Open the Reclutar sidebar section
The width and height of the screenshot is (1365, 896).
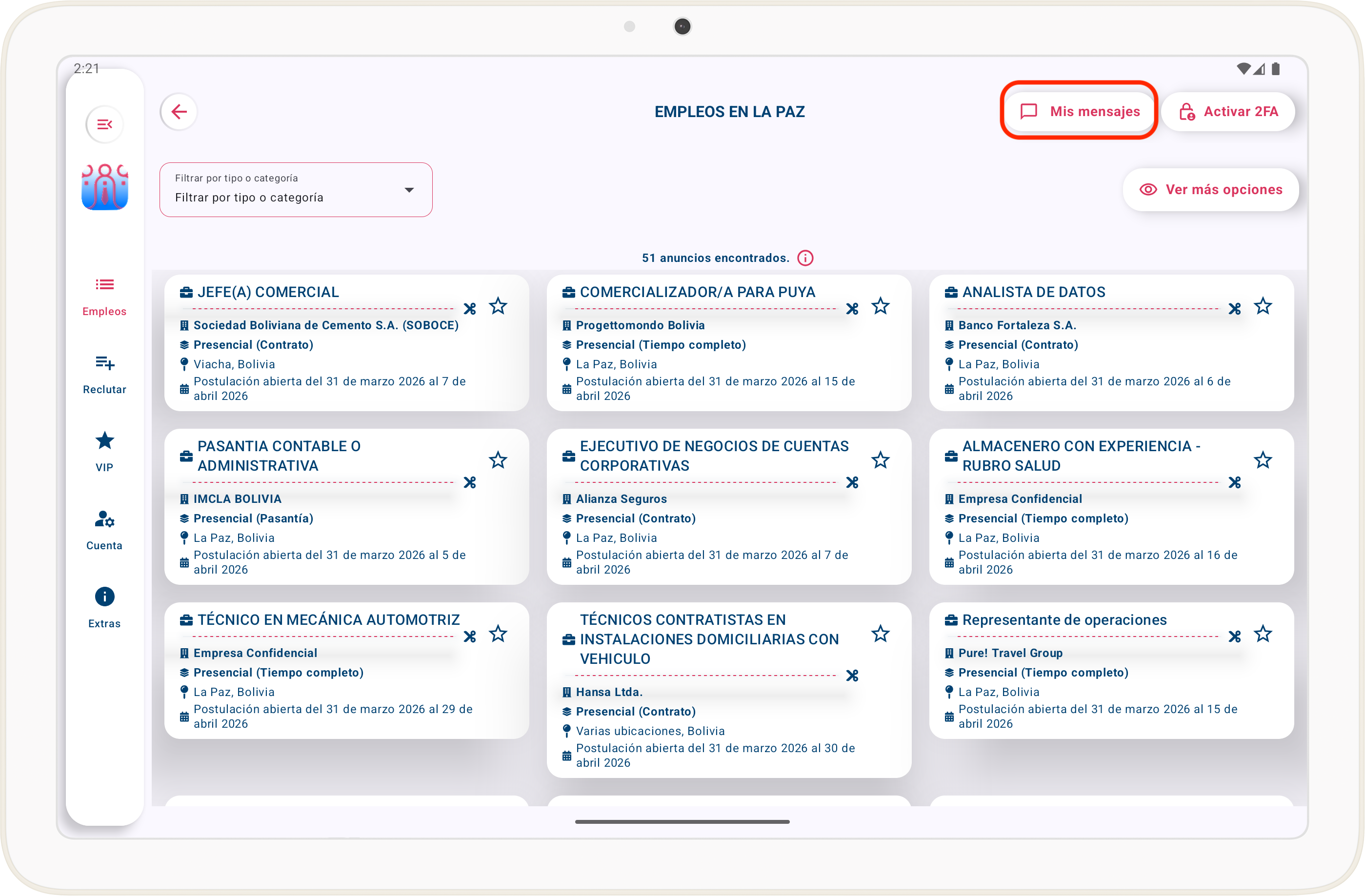(104, 373)
